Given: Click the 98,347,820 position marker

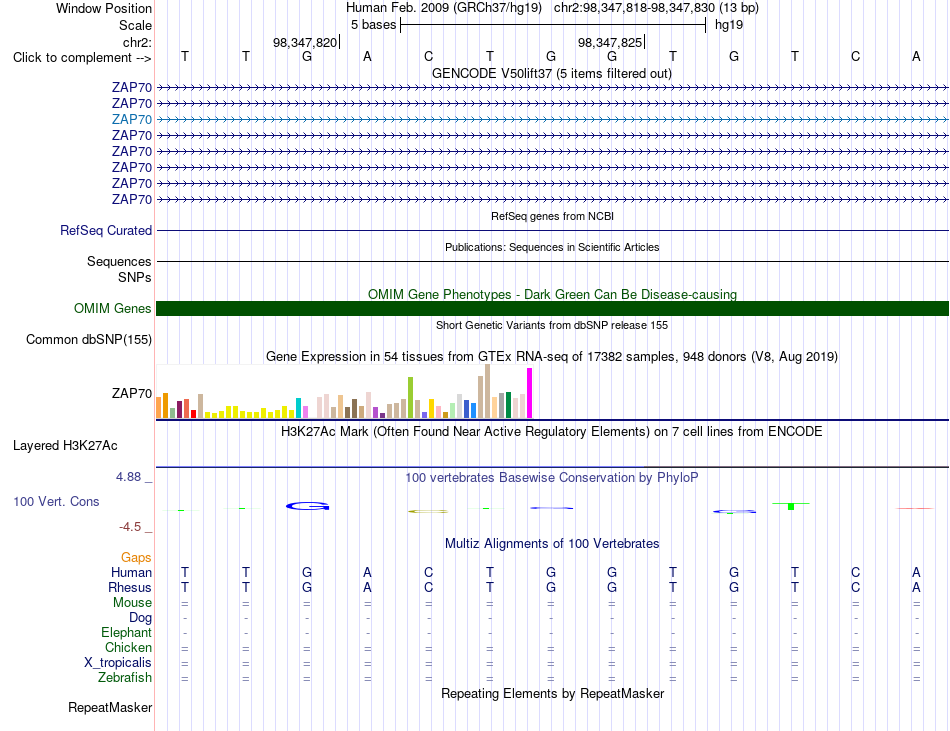Looking at the screenshot, I should 305,42.
